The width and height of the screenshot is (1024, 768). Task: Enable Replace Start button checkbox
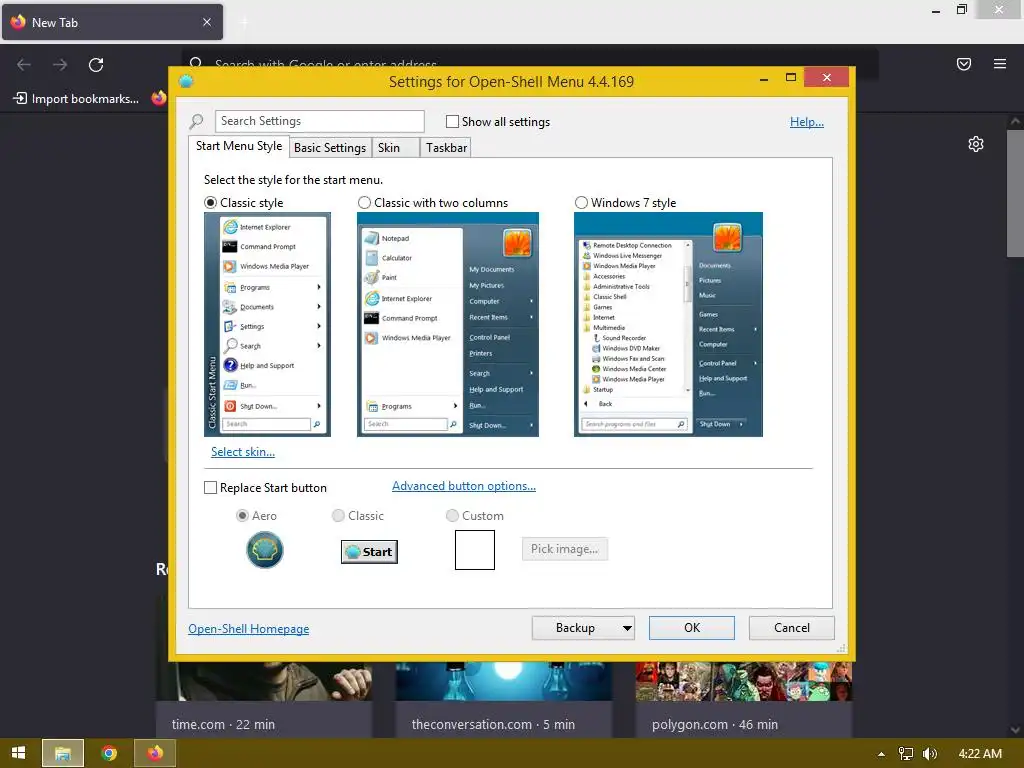pos(210,488)
